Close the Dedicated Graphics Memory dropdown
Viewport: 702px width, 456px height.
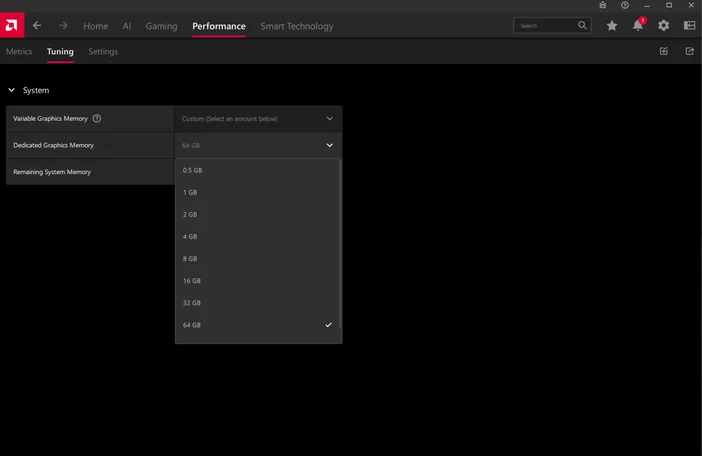[x=329, y=145]
